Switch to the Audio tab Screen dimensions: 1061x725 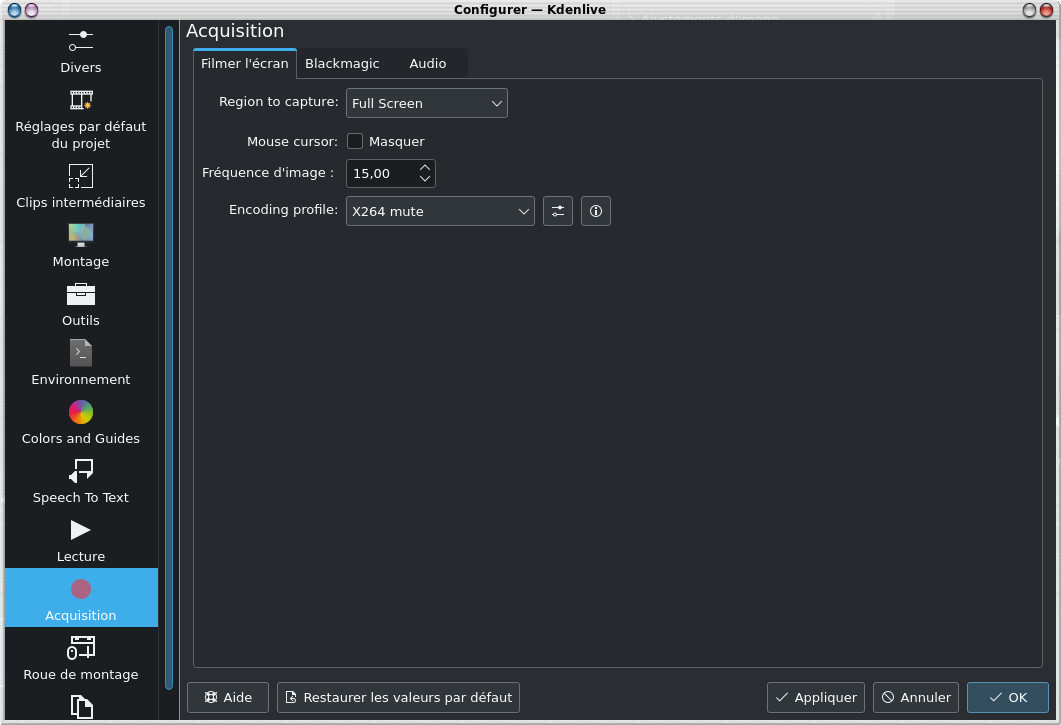click(428, 64)
